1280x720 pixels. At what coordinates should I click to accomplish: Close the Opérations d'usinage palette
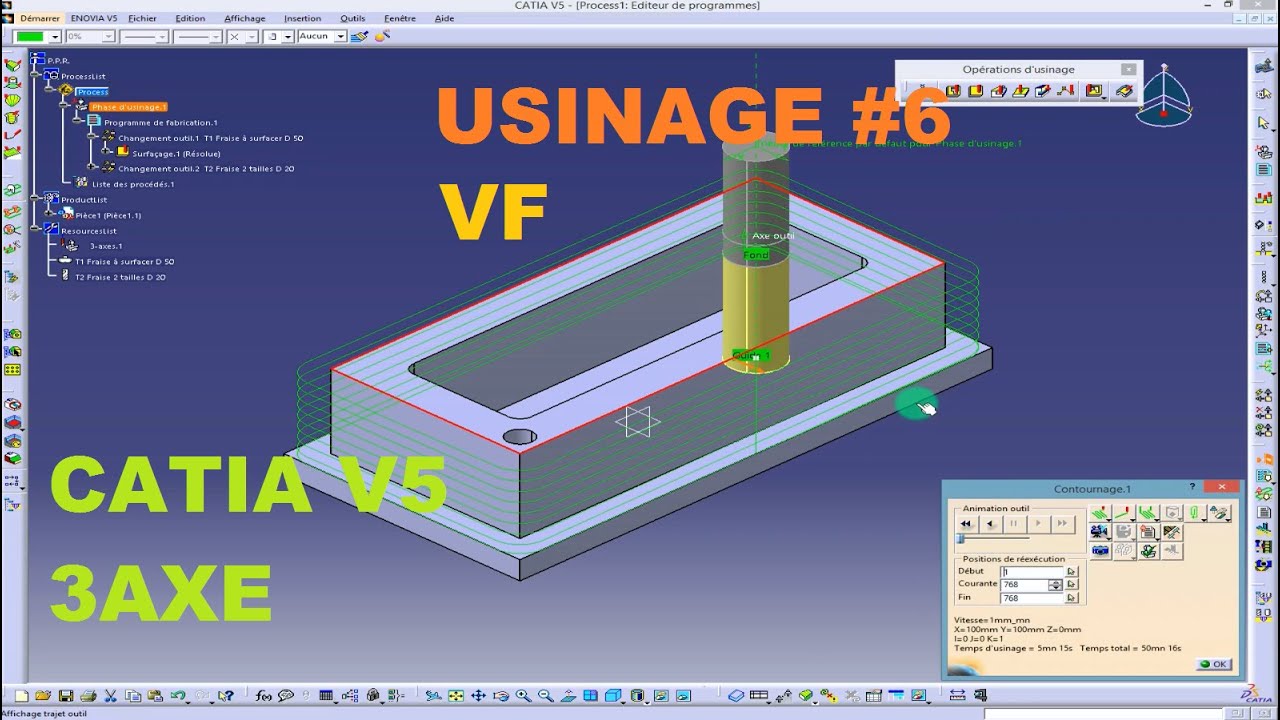point(1128,69)
